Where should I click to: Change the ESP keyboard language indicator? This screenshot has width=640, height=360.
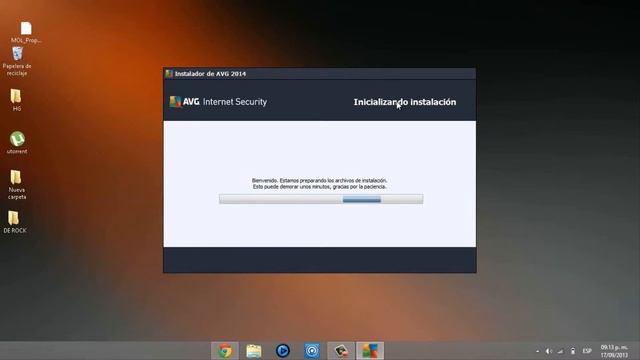tap(587, 351)
